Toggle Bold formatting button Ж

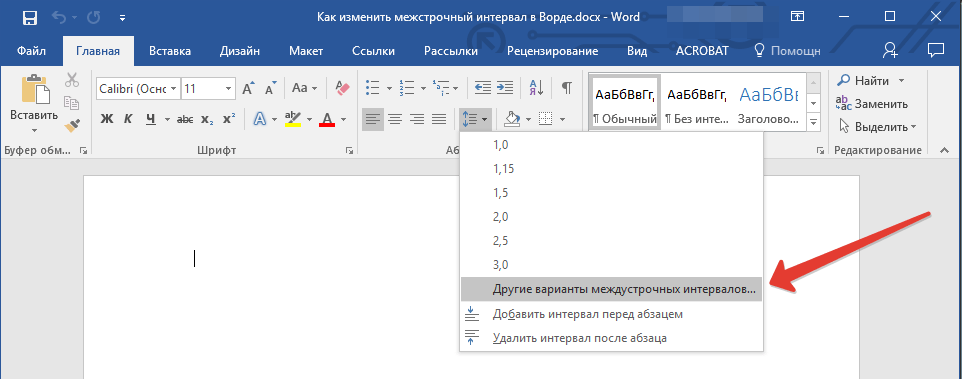[107, 119]
